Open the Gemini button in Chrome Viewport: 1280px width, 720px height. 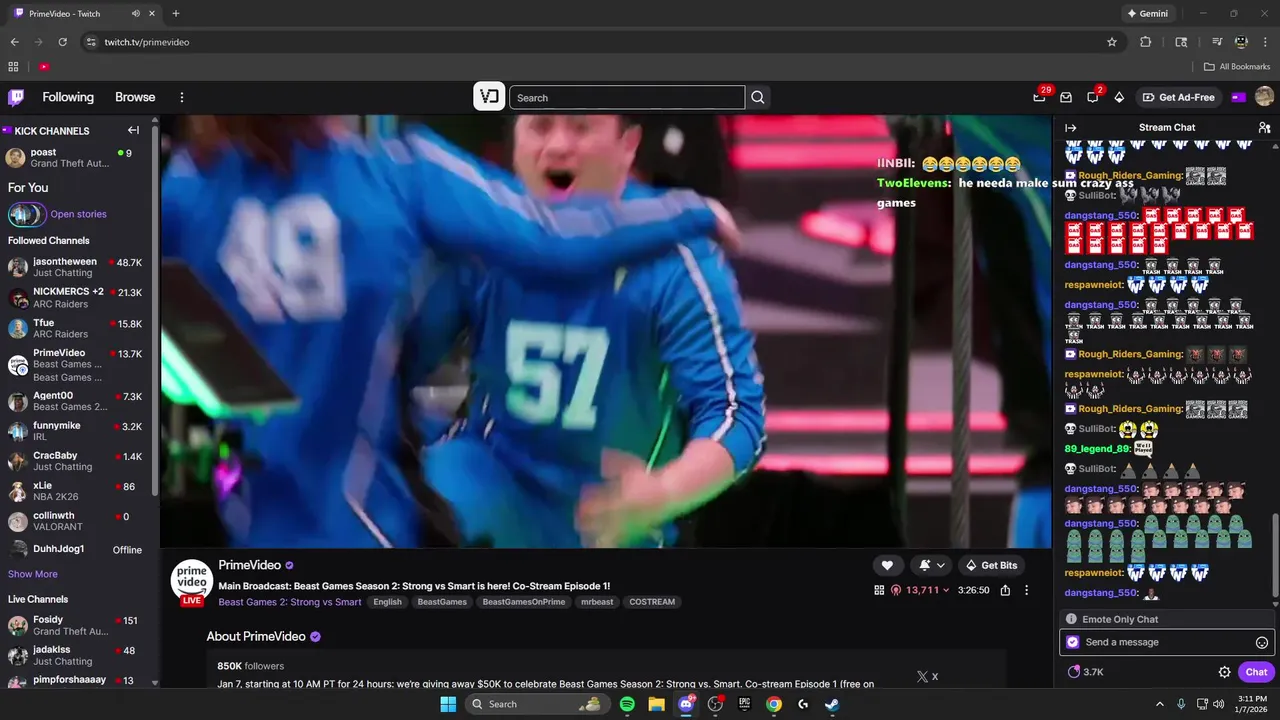tap(1148, 14)
